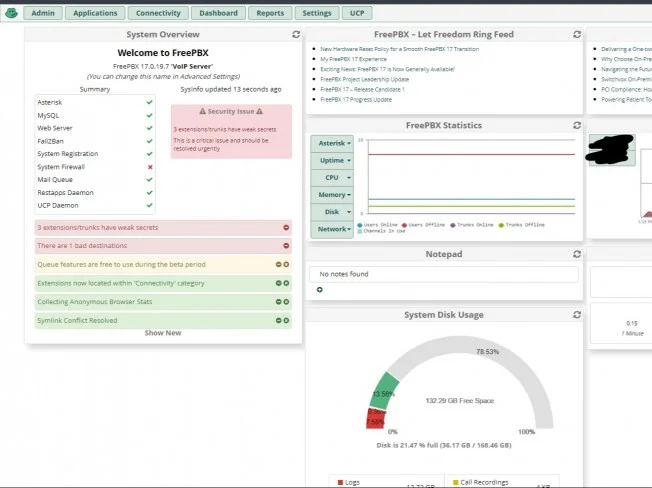
Task: Refresh the Let Freedom Ring Feed panel
Action: (x=576, y=34)
